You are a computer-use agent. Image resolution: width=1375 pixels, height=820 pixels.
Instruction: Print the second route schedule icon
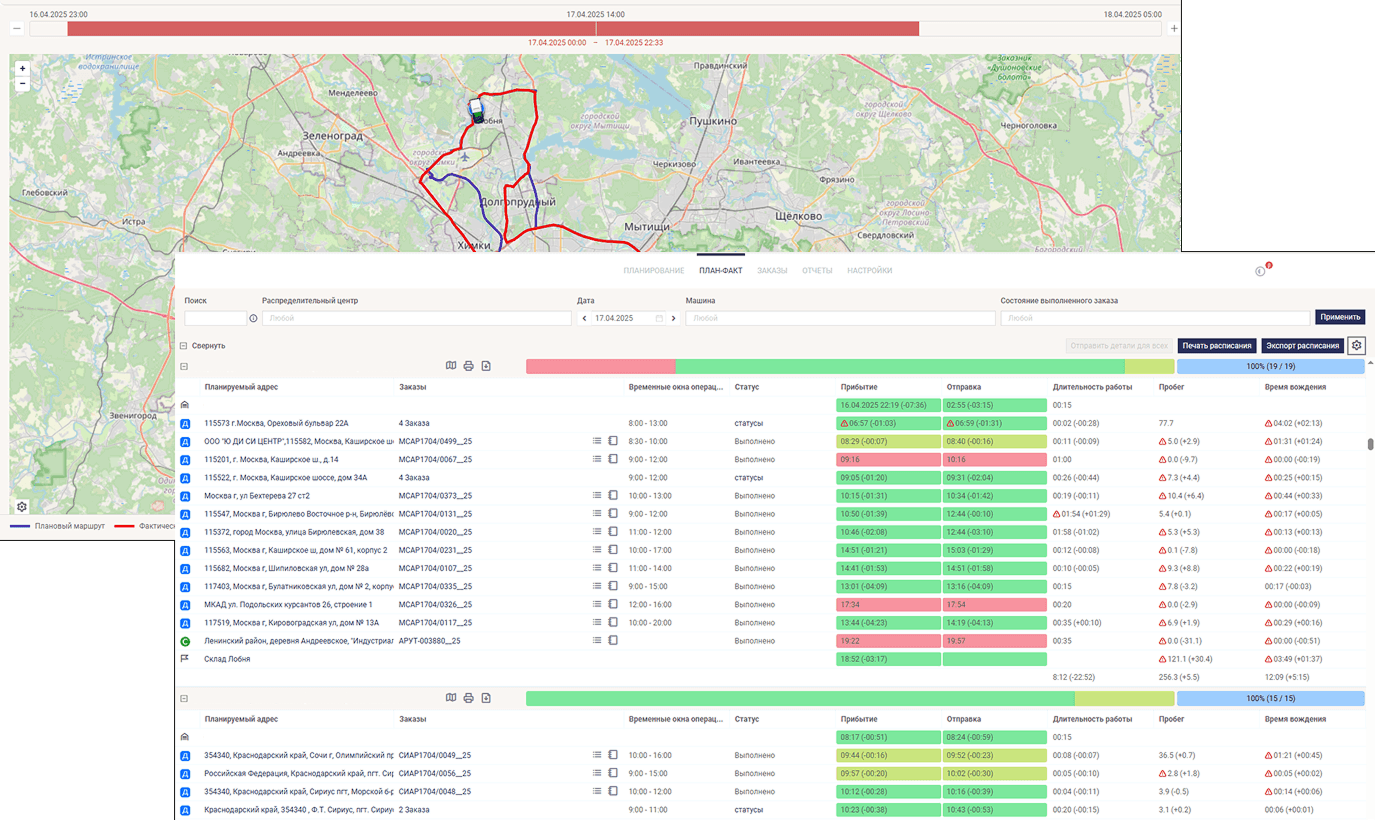(x=468, y=698)
